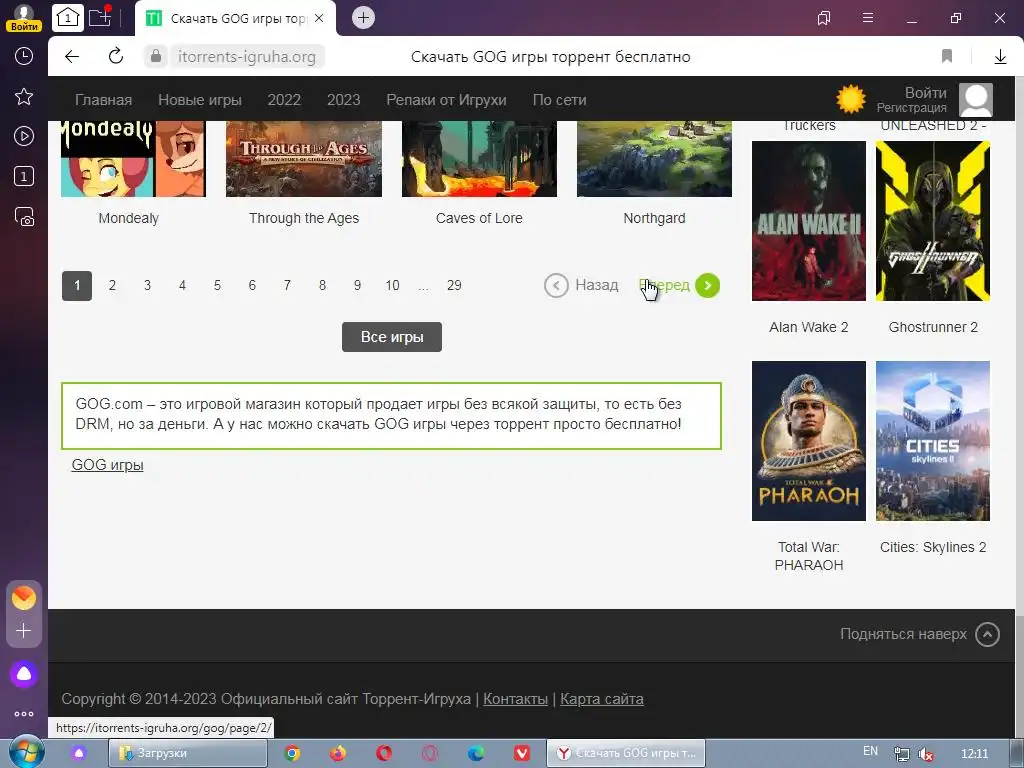Image resolution: width=1024 pixels, height=768 pixels.
Task: Open sidebar more options dots
Action: pos(24,714)
